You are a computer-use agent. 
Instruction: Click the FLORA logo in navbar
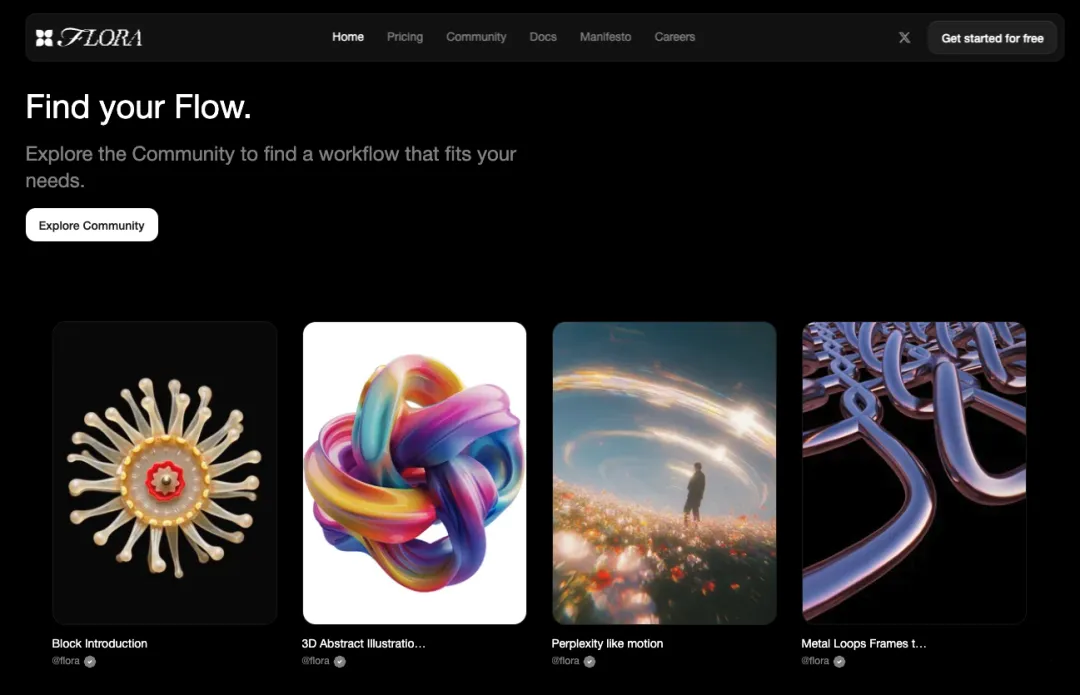coord(89,37)
